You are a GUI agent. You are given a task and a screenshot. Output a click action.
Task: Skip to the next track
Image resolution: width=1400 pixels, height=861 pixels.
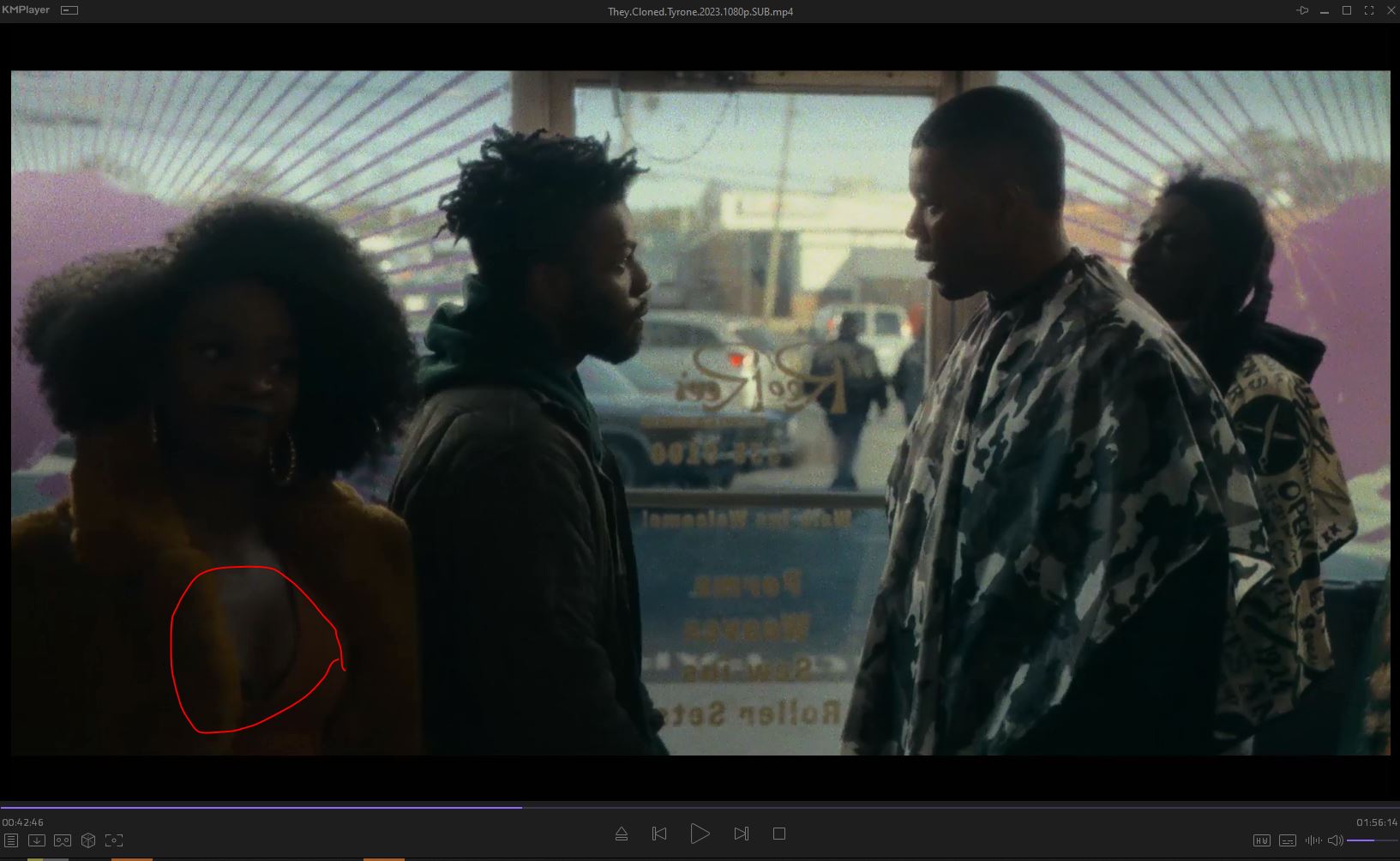coord(742,834)
